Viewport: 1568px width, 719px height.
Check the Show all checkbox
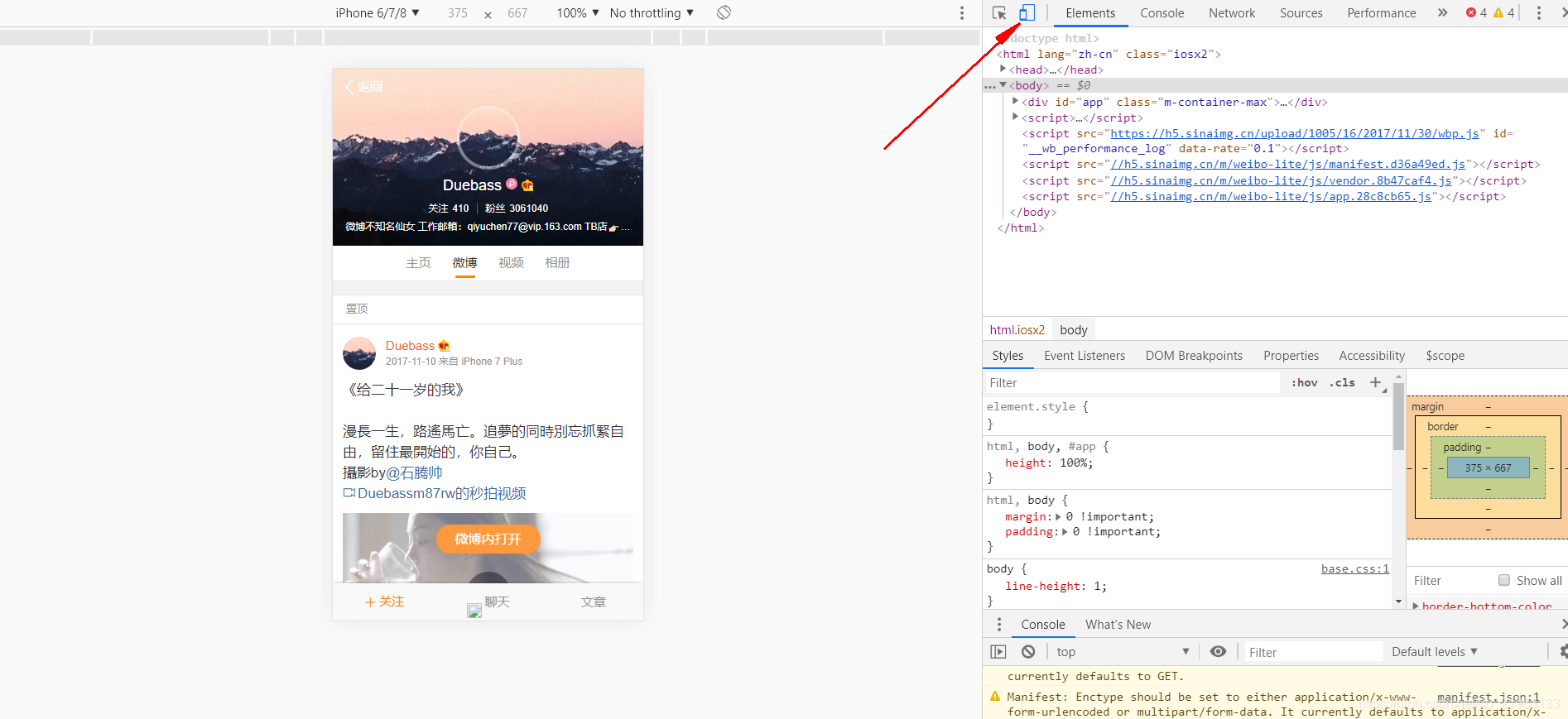(x=1504, y=580)
